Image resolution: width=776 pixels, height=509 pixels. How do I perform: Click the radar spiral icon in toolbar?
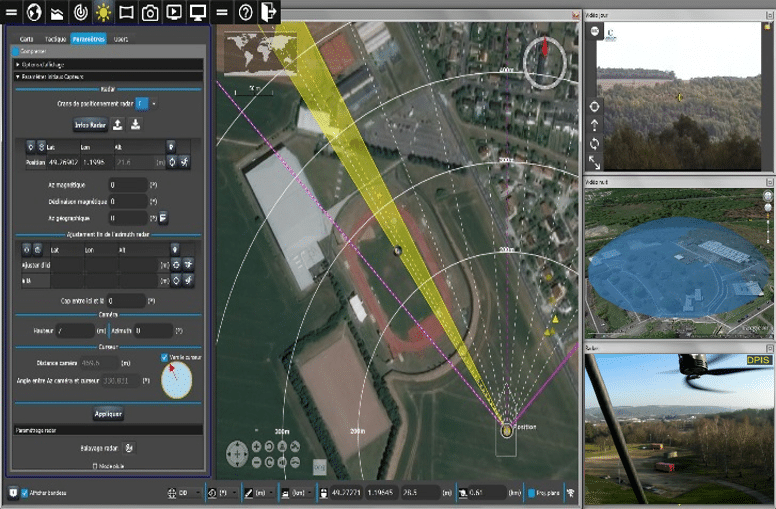click(x=81, y=12)
